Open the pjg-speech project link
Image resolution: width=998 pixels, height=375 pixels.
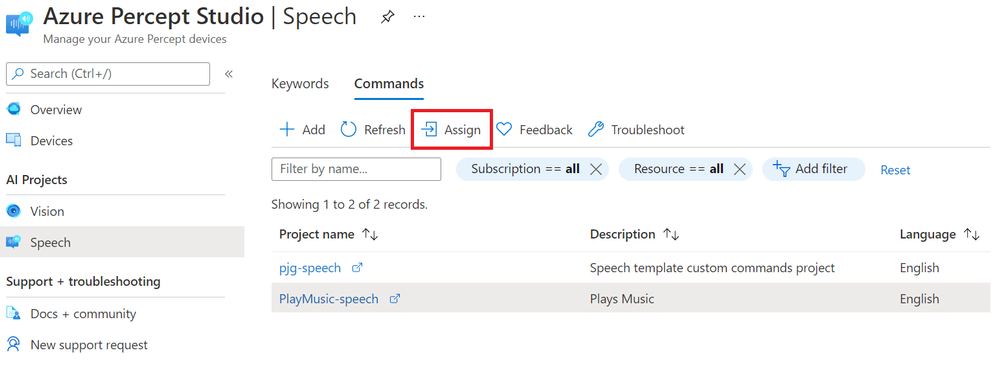tap(310, 268)
